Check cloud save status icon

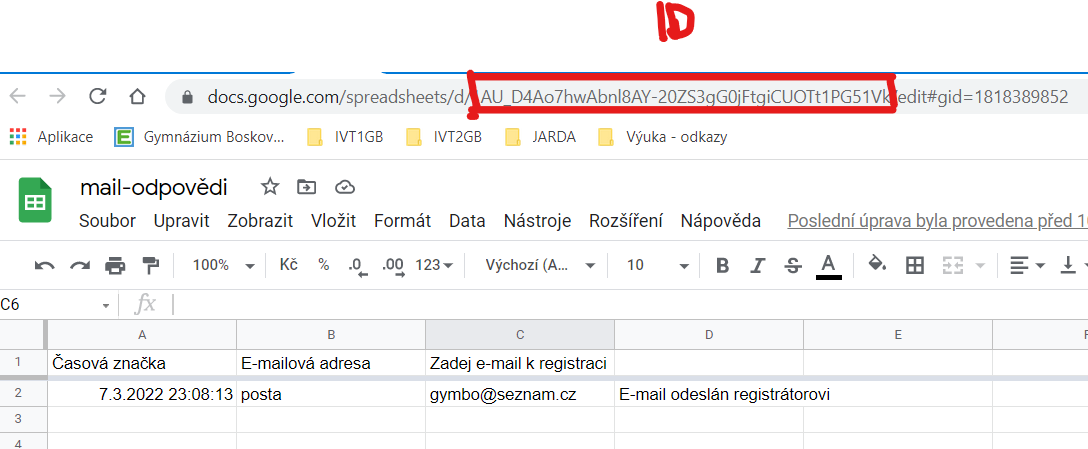pyautogui.click(x=345, y=187)
